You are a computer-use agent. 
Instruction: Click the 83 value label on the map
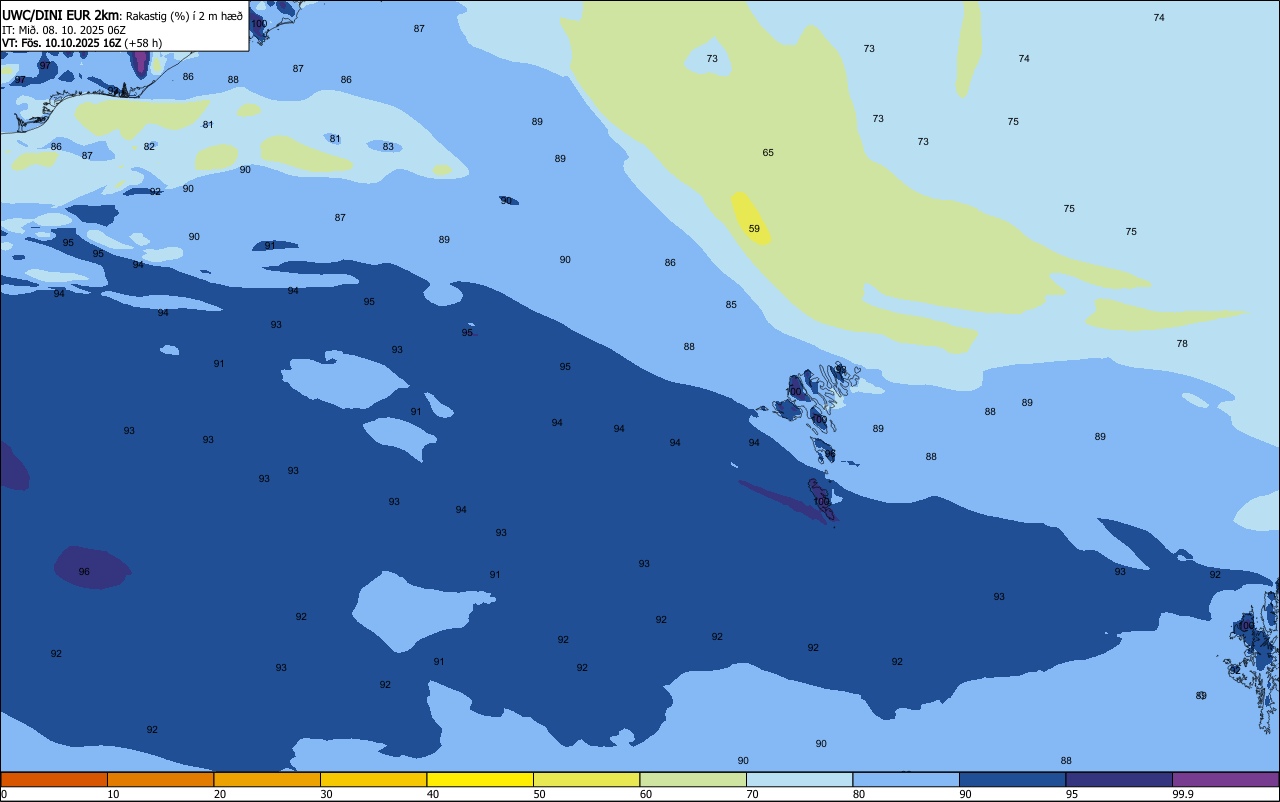(x=388, y=147)
